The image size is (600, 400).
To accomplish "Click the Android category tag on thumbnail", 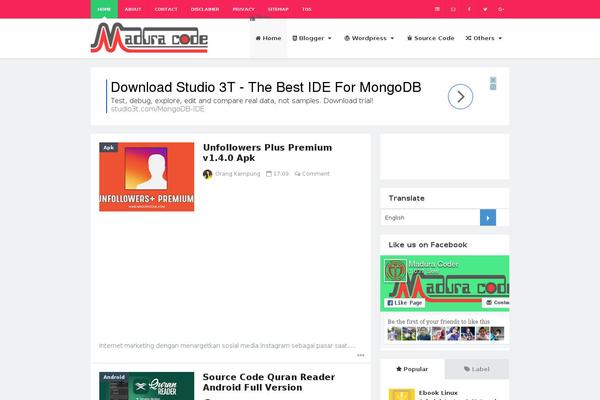I will (x=114, y=377).
